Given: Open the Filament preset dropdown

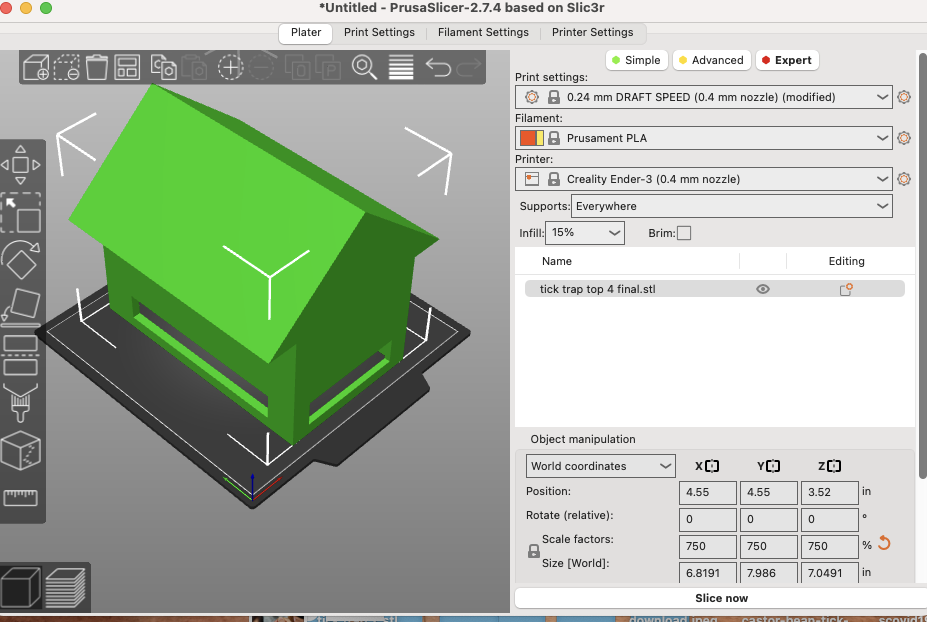Looking at the screenshot, I should pyautogui.click(x=704, y=138).
